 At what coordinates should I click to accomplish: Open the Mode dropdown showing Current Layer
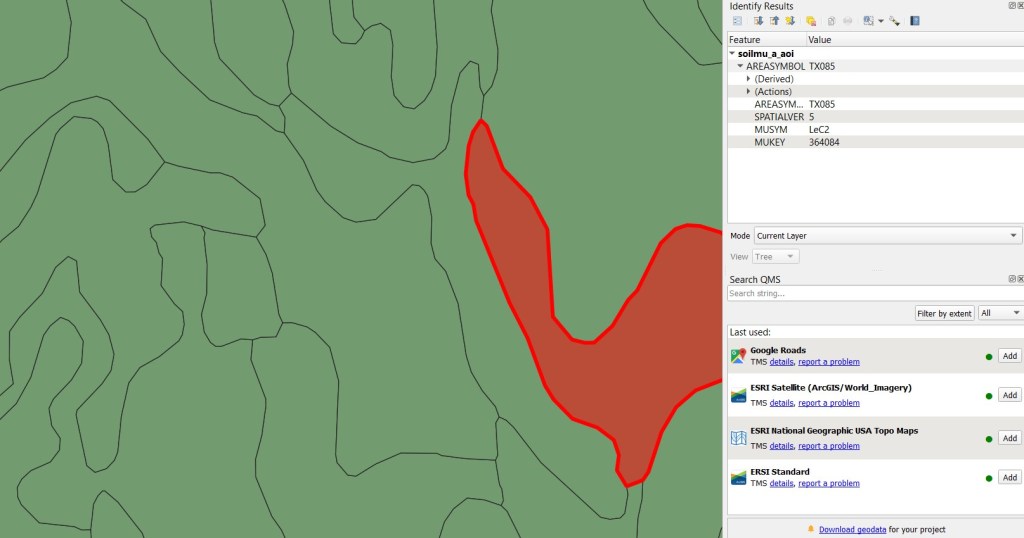tap(887, 236)
